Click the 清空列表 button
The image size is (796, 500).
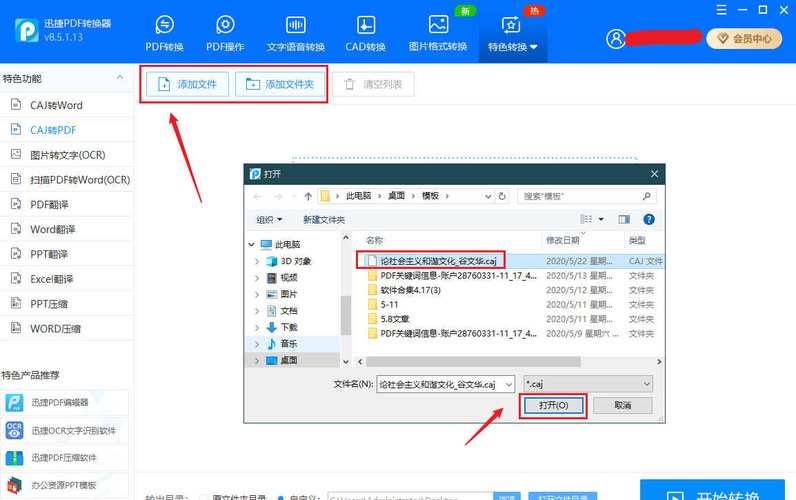tap(373, 84)
